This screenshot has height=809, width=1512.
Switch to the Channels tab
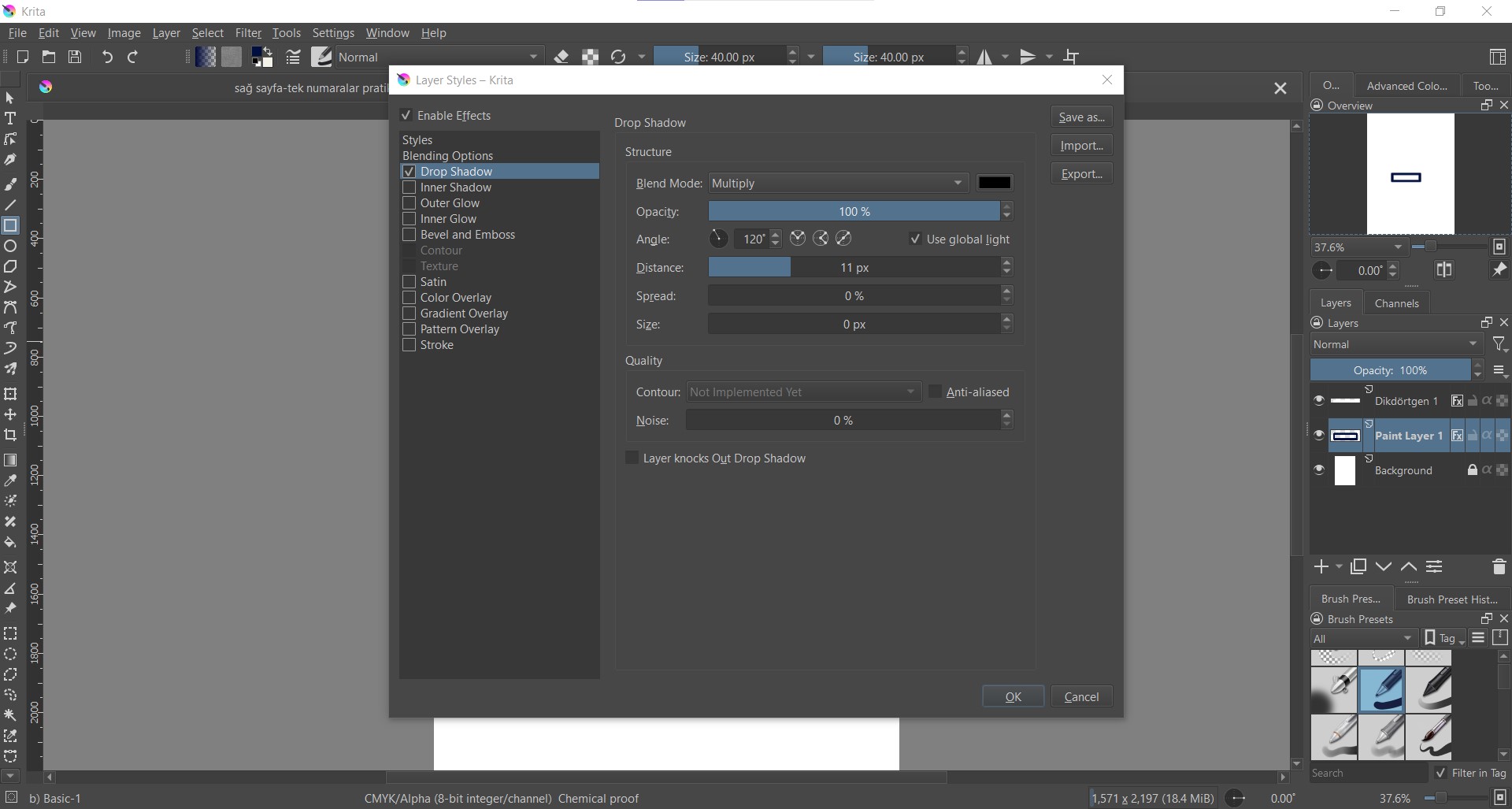1396,303
